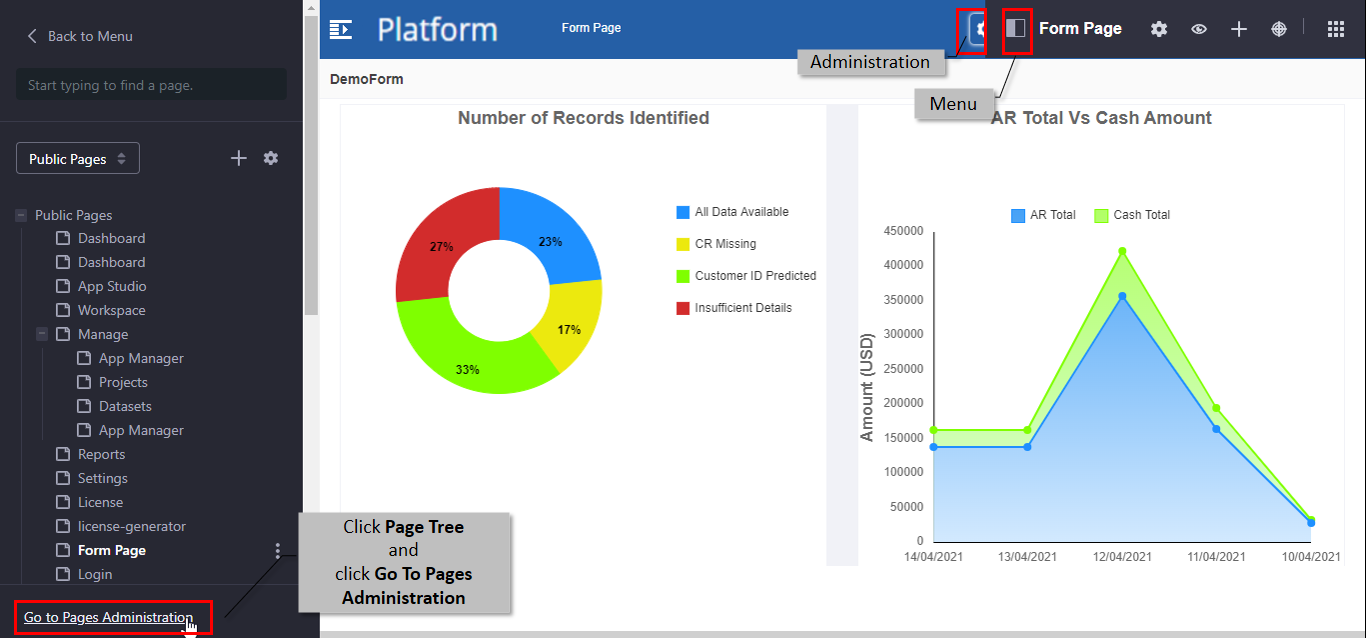Click the plus icon in top toolbar
This screenshot has height=638, width=1366.
pos(1239,29)
